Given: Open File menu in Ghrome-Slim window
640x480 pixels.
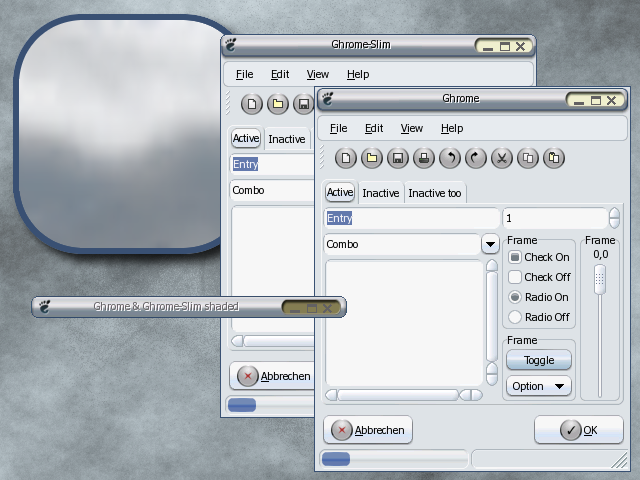Looking at the screenshot, I should (x=244, y=75).
